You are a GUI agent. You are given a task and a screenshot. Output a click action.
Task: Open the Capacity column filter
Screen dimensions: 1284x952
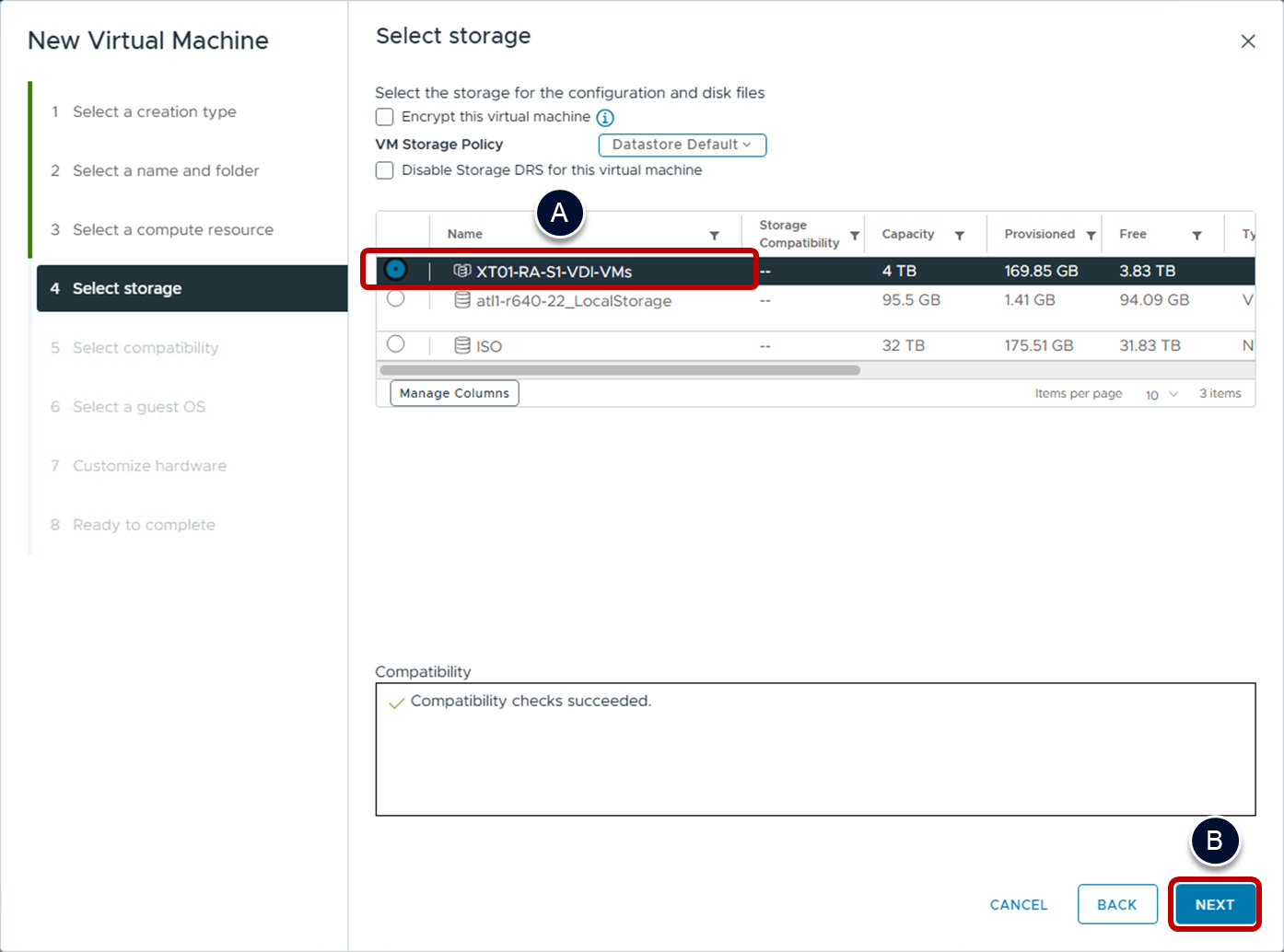click(959, 236)
